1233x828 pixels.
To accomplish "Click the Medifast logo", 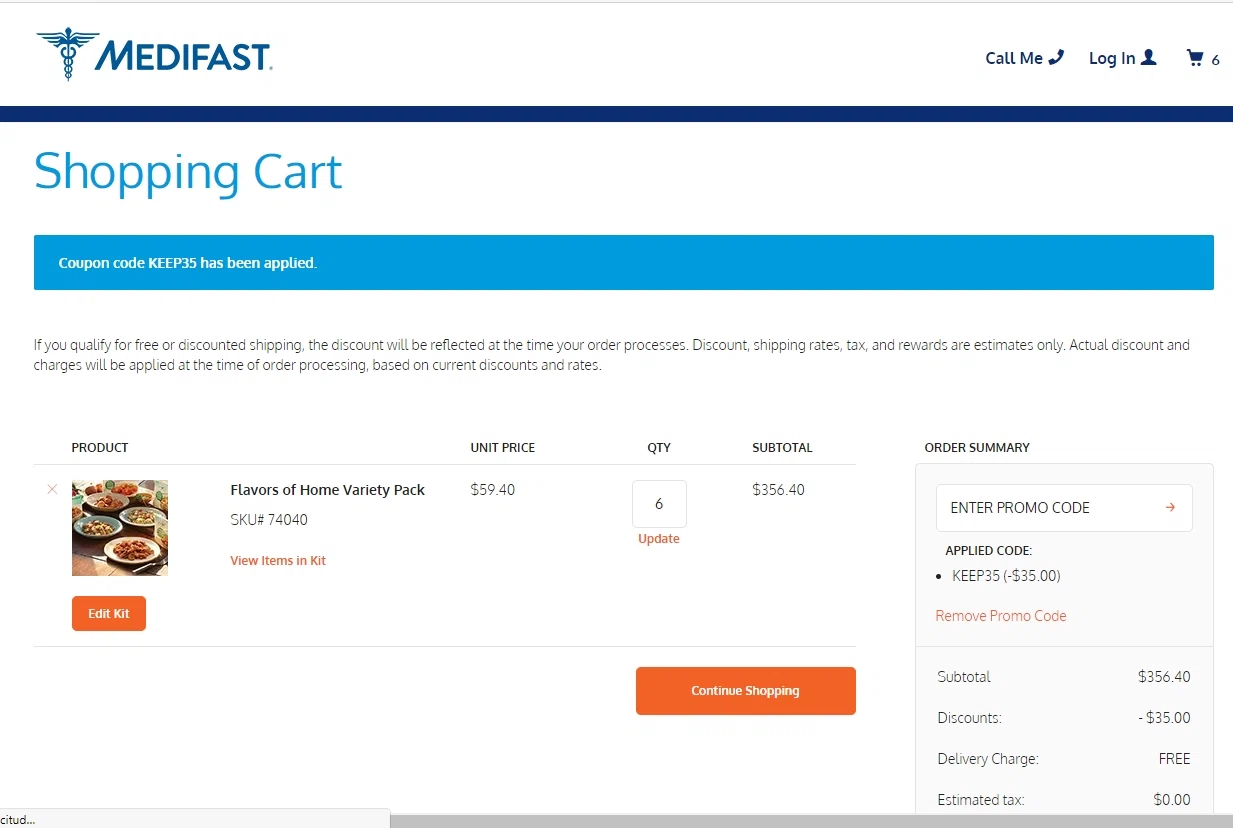I will (154, 55).
